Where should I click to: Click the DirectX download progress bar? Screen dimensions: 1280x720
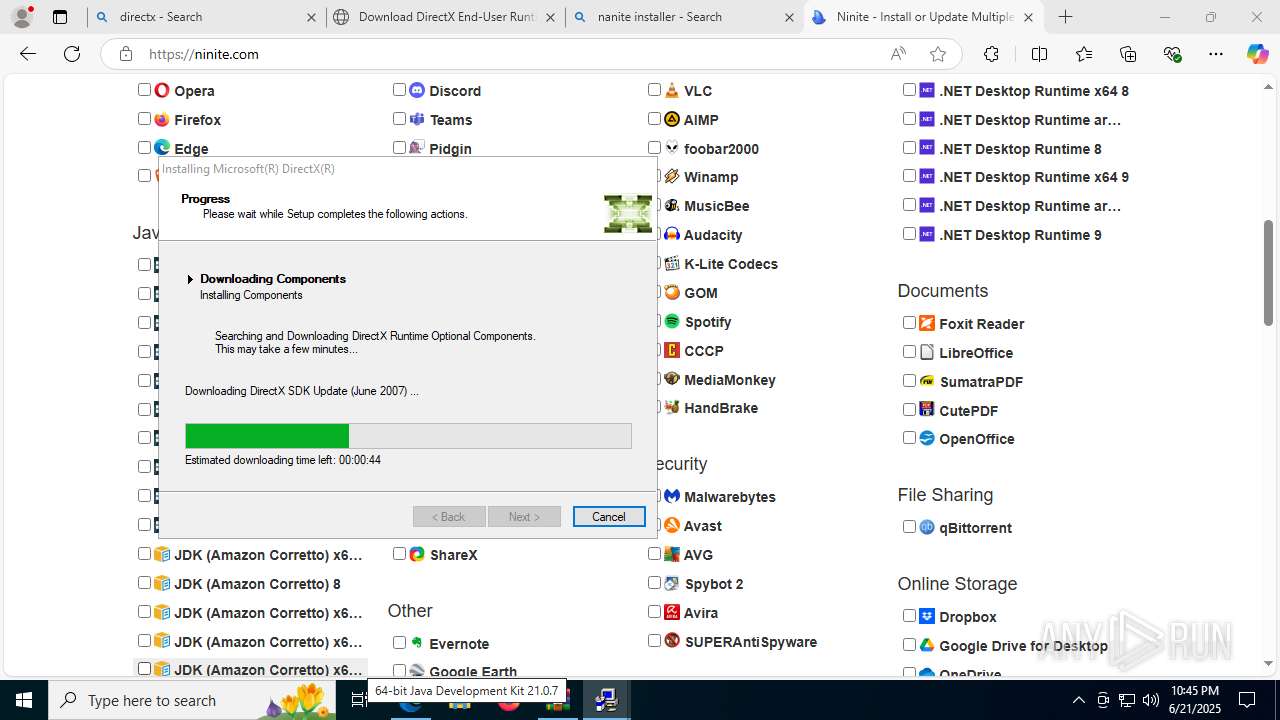408,436
